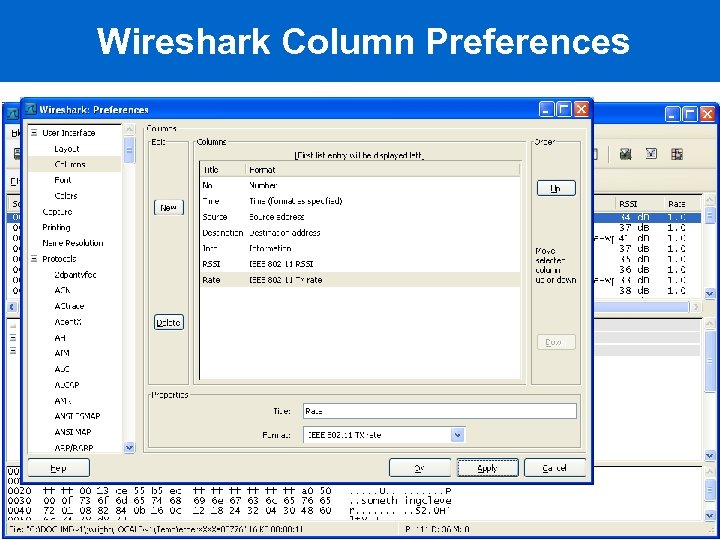Select the 2dparityfec protocol entry
The width and height of the screenshot is (720, 540).
point(75,275)
